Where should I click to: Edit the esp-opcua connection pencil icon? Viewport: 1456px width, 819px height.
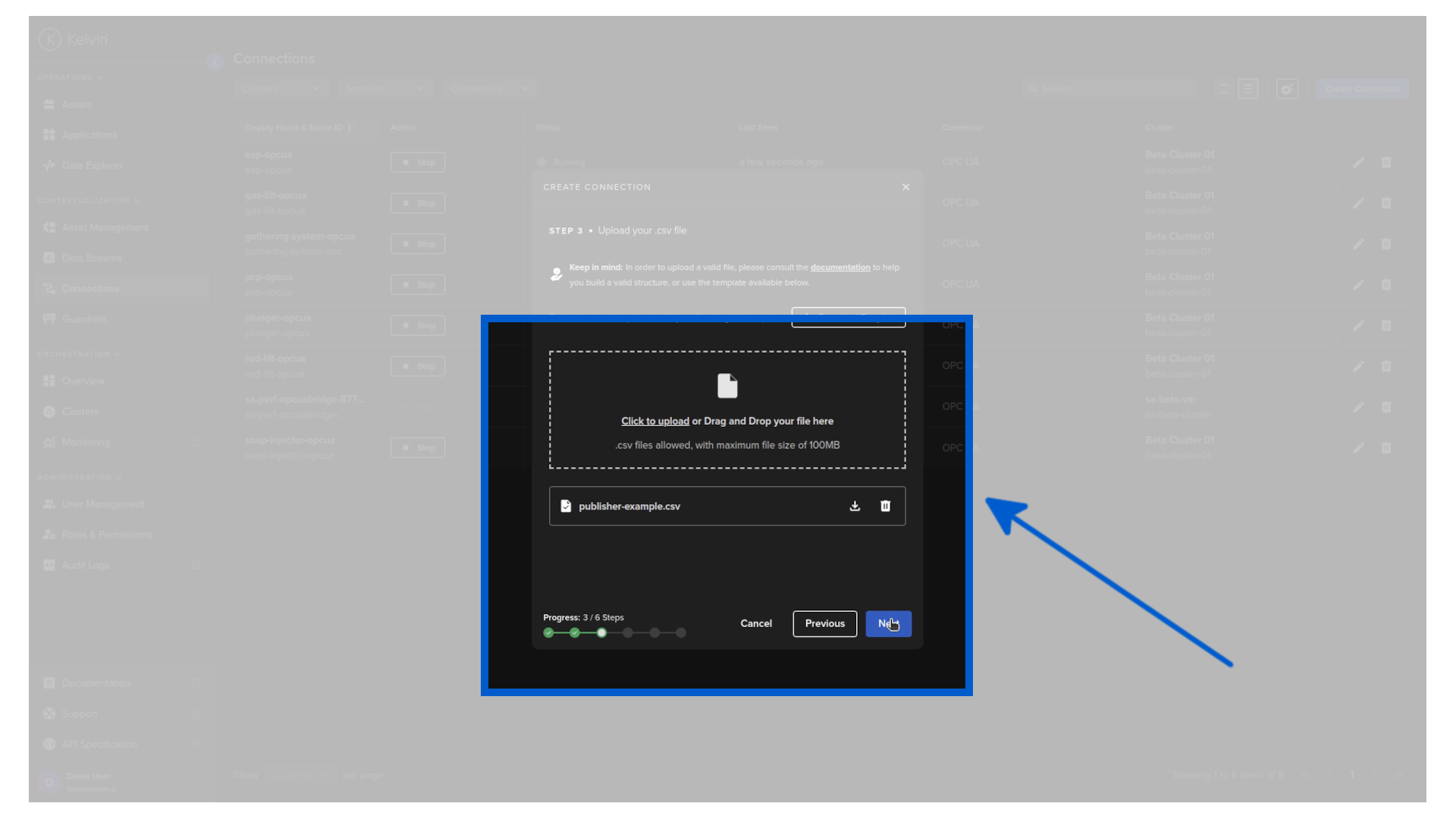(x=1358, y=162)
